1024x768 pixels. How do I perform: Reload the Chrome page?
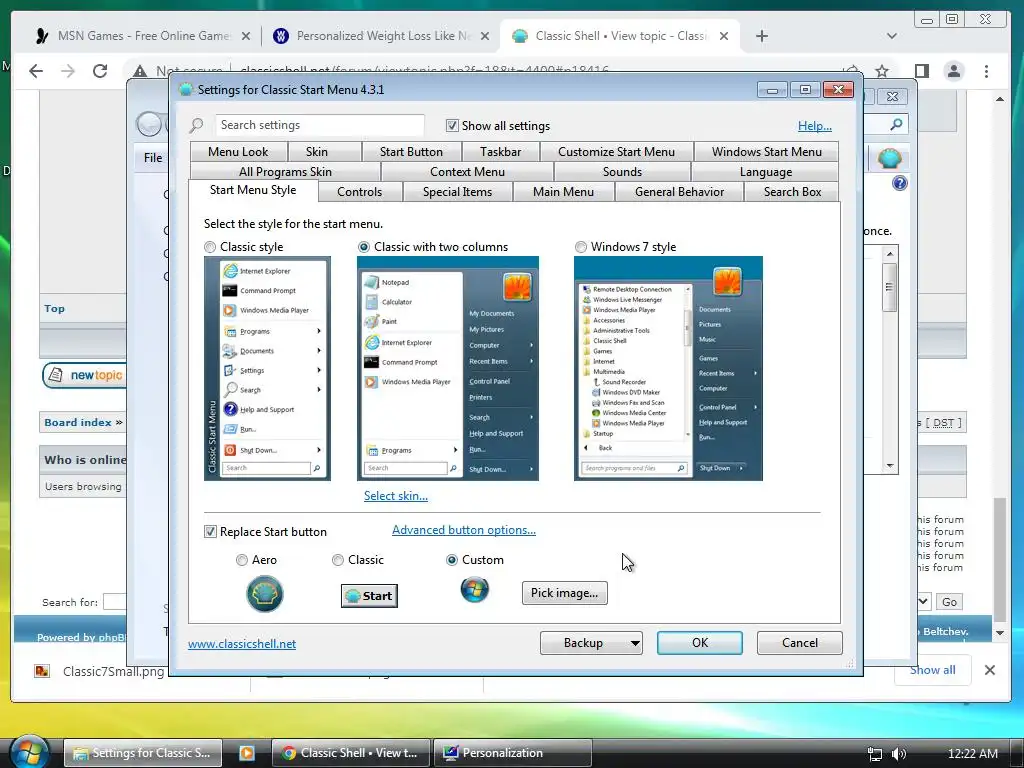pos(100,71)
